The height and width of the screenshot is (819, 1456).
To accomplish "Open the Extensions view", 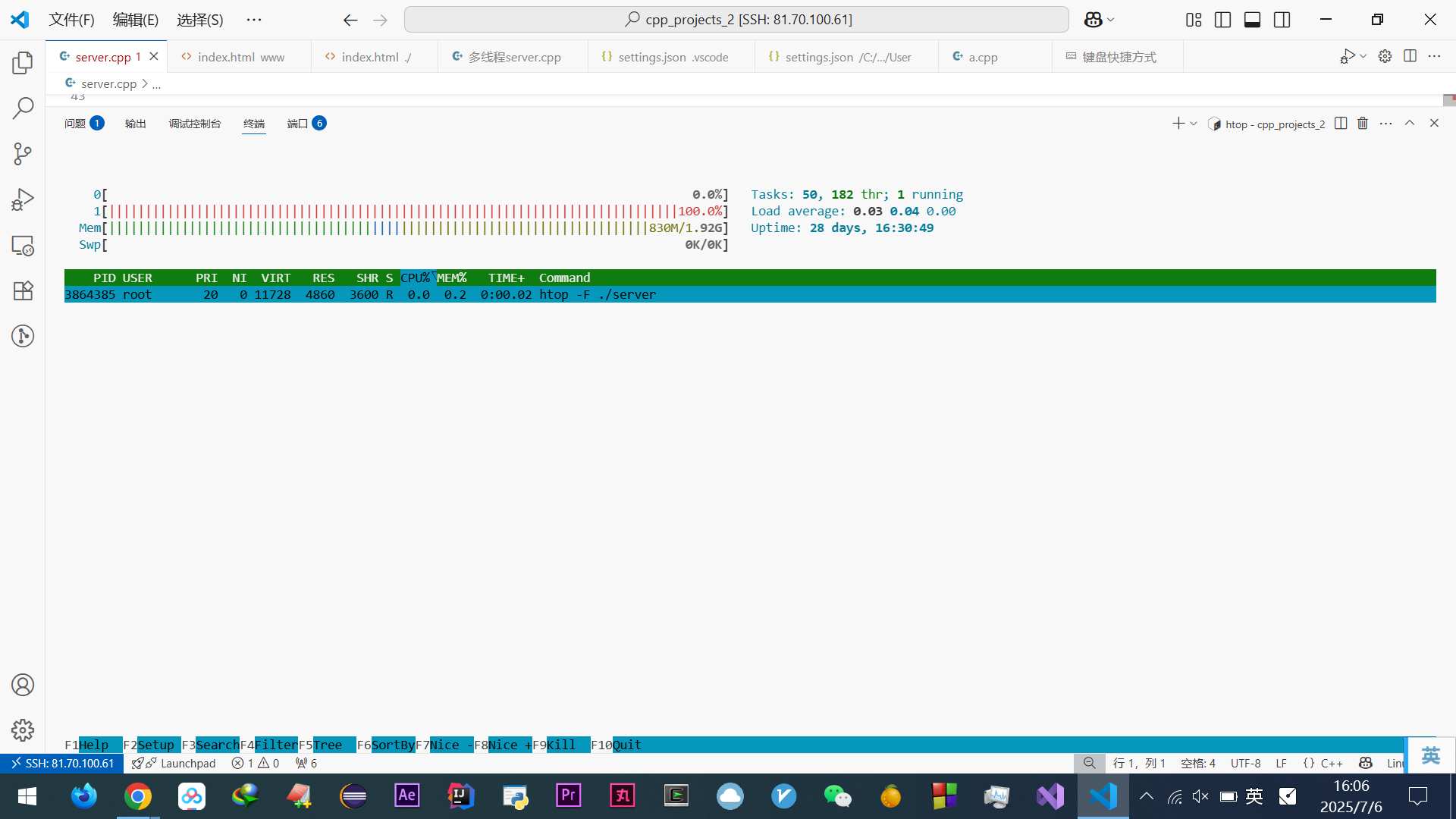I will (23, 290).
